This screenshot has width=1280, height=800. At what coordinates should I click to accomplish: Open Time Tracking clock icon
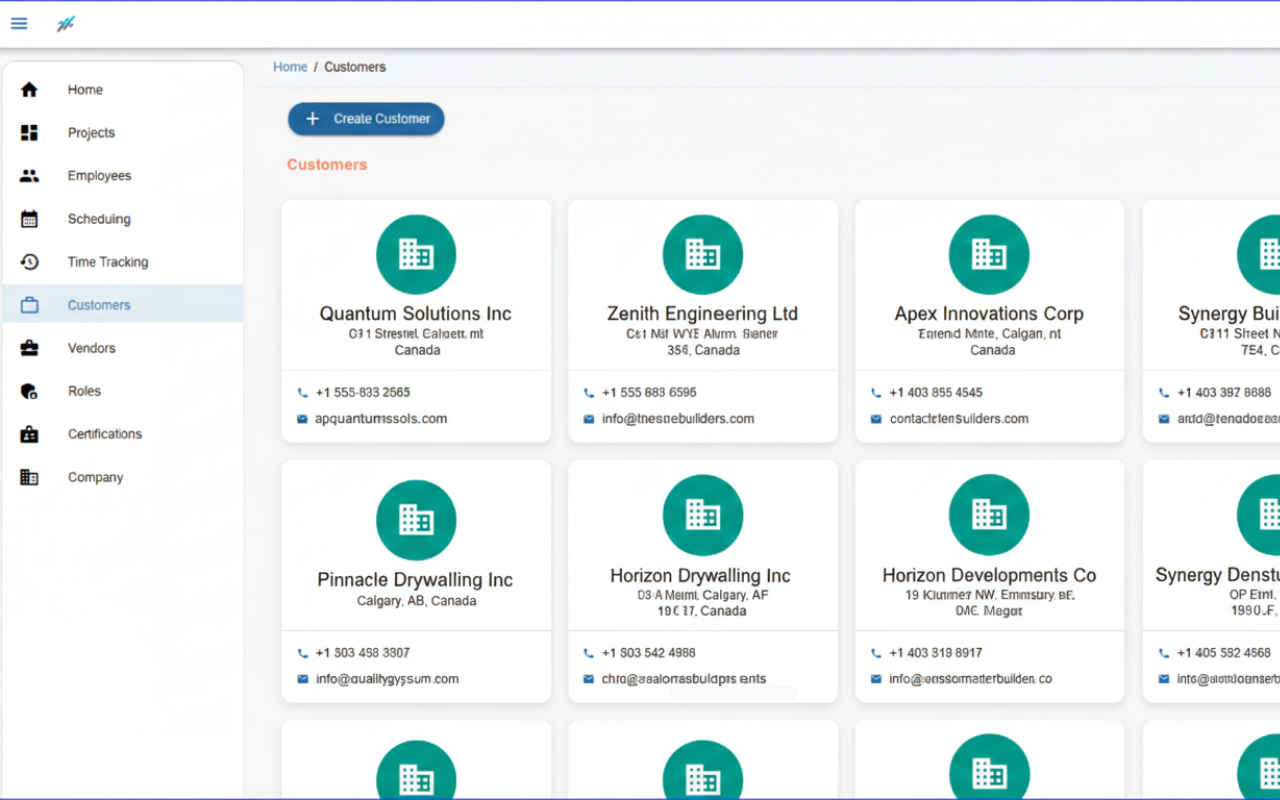coord(29,261)
